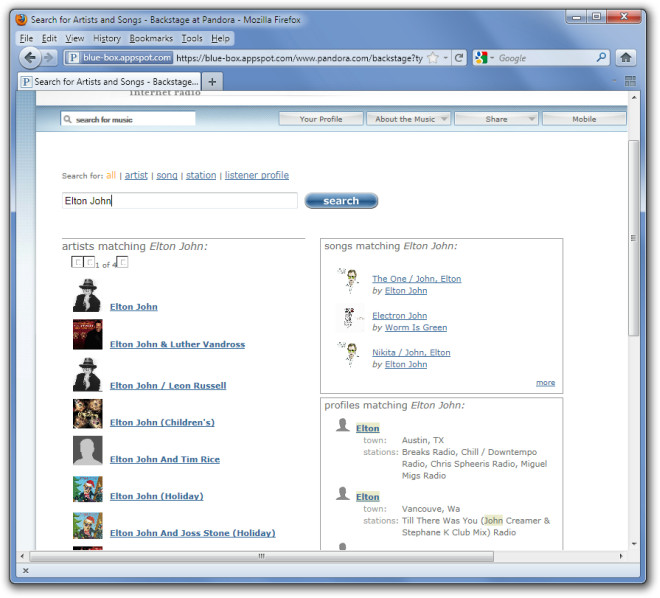660x598 pixels.
Task: Go to next artists page arrow
Action: 122,262
